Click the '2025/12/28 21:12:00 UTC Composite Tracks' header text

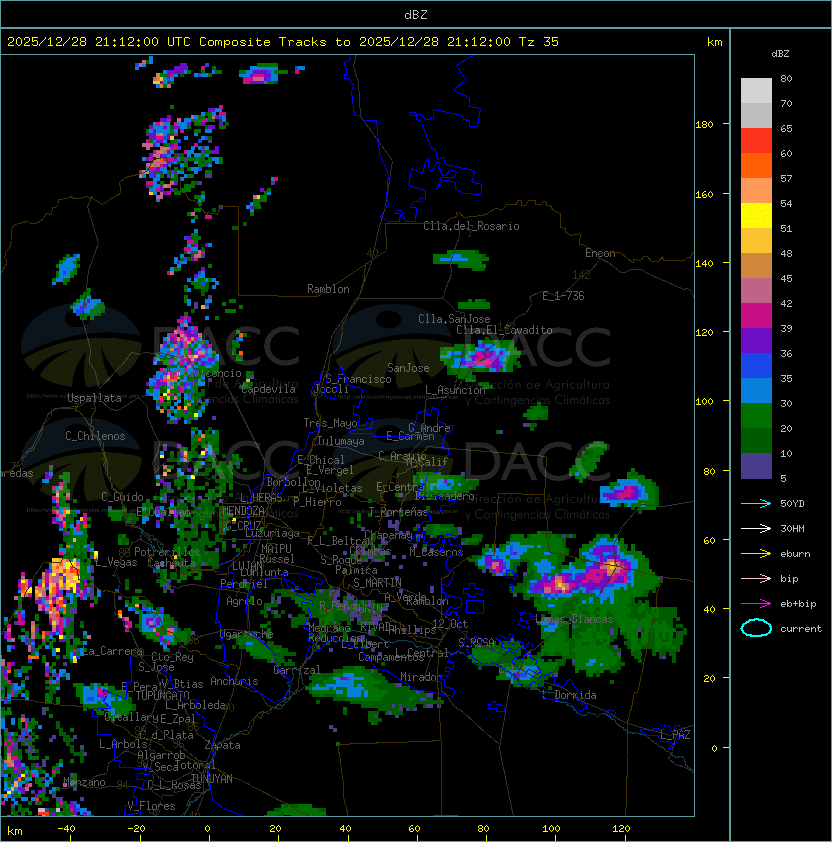(x=167, y=42)
